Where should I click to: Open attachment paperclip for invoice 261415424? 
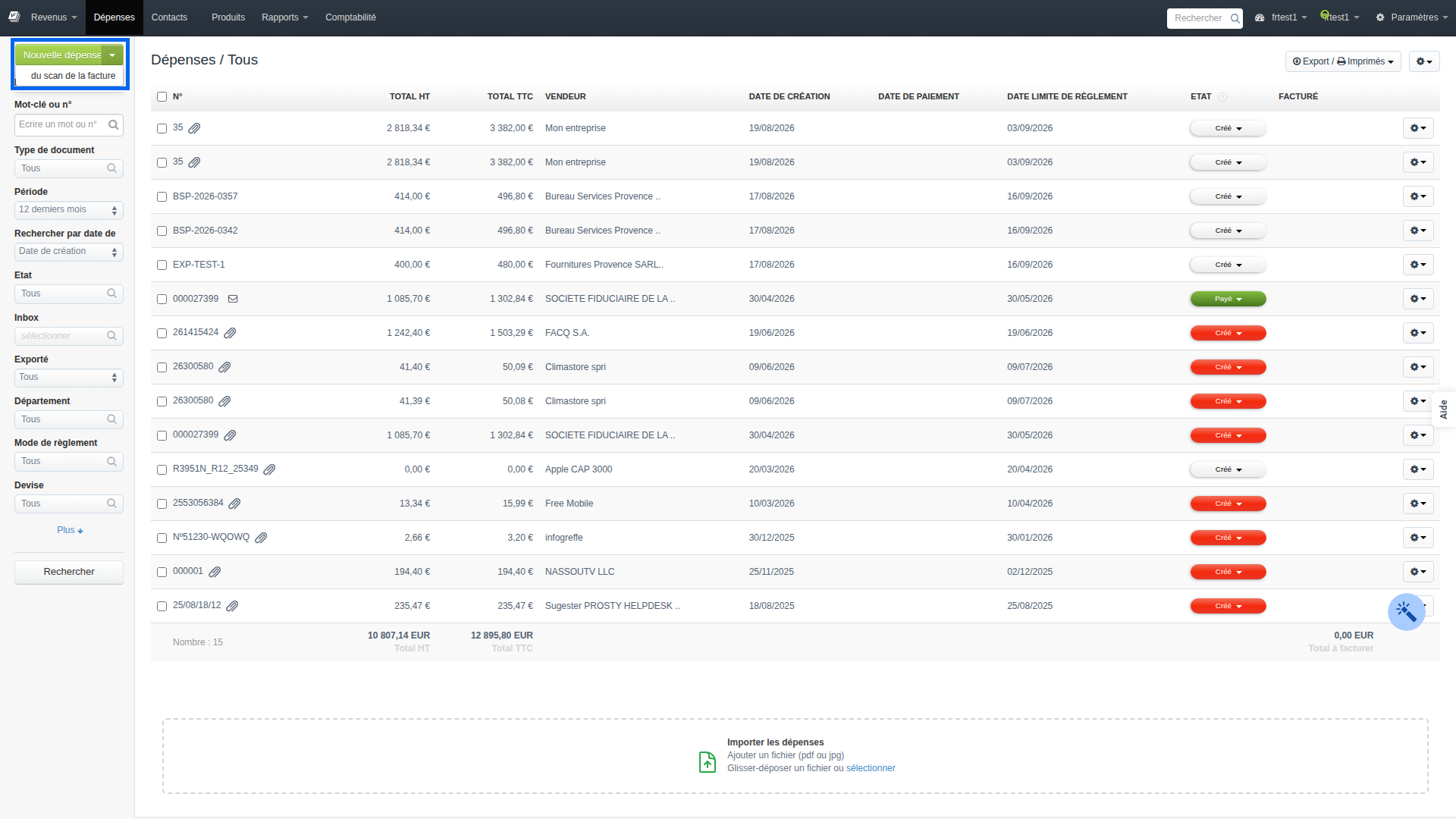click(x=230, y=333)
